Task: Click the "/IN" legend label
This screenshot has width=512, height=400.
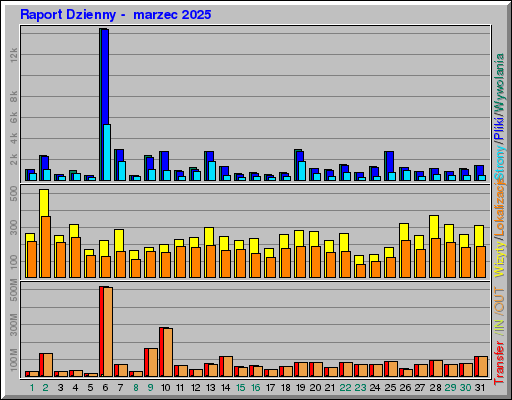Action: click(499, 327)
